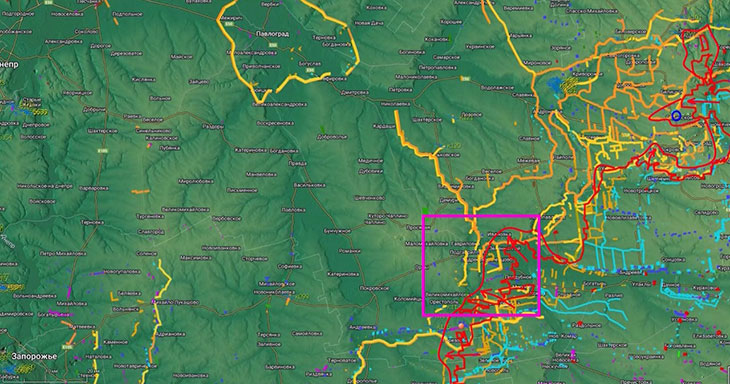Click the Синельниково town label
Image resolution: width=730 pixels, height=384 pixels.
[153, 131]
